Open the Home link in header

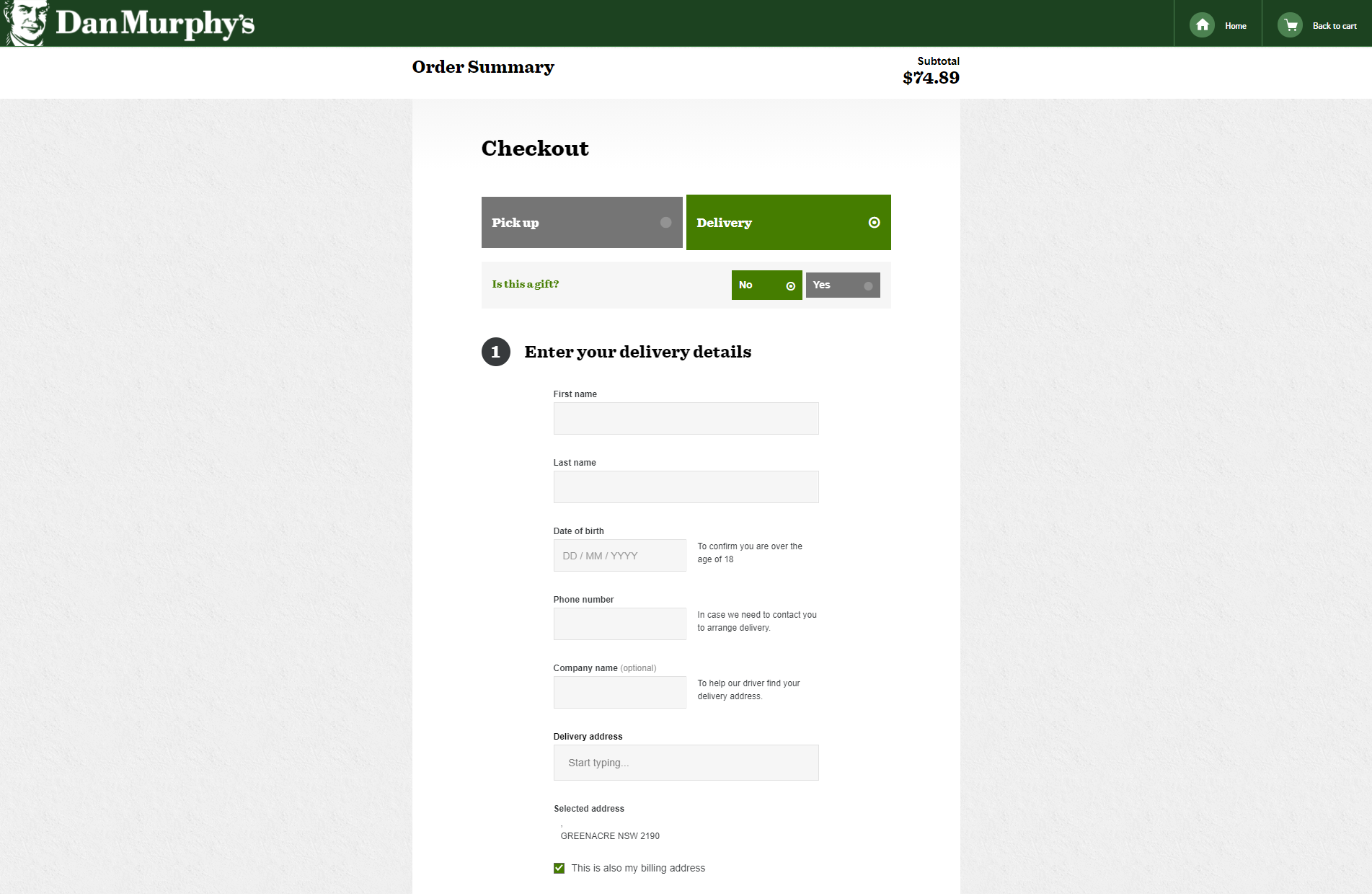[x=1235, y=26]
